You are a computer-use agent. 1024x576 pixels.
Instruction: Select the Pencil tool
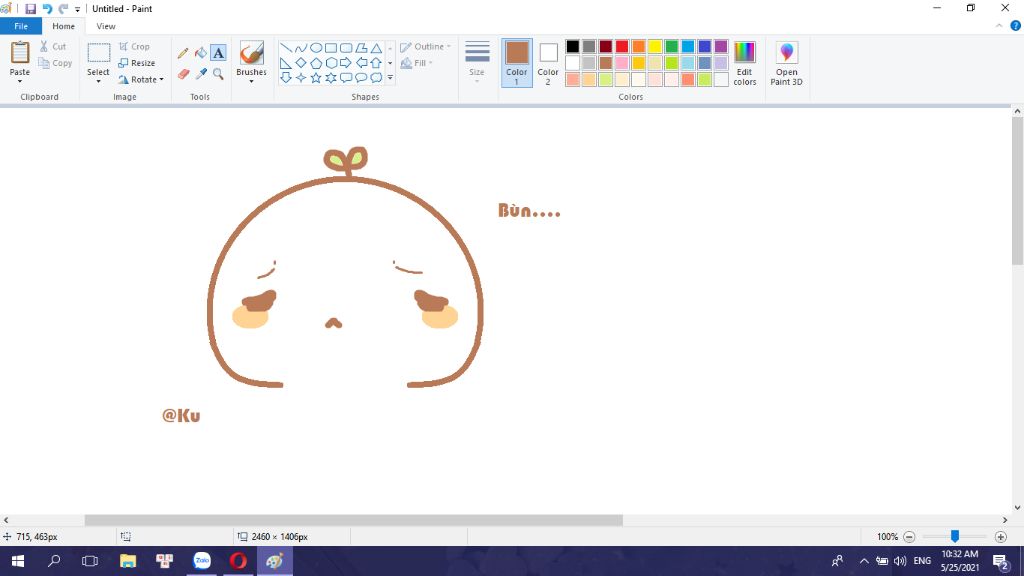(183, 54)
